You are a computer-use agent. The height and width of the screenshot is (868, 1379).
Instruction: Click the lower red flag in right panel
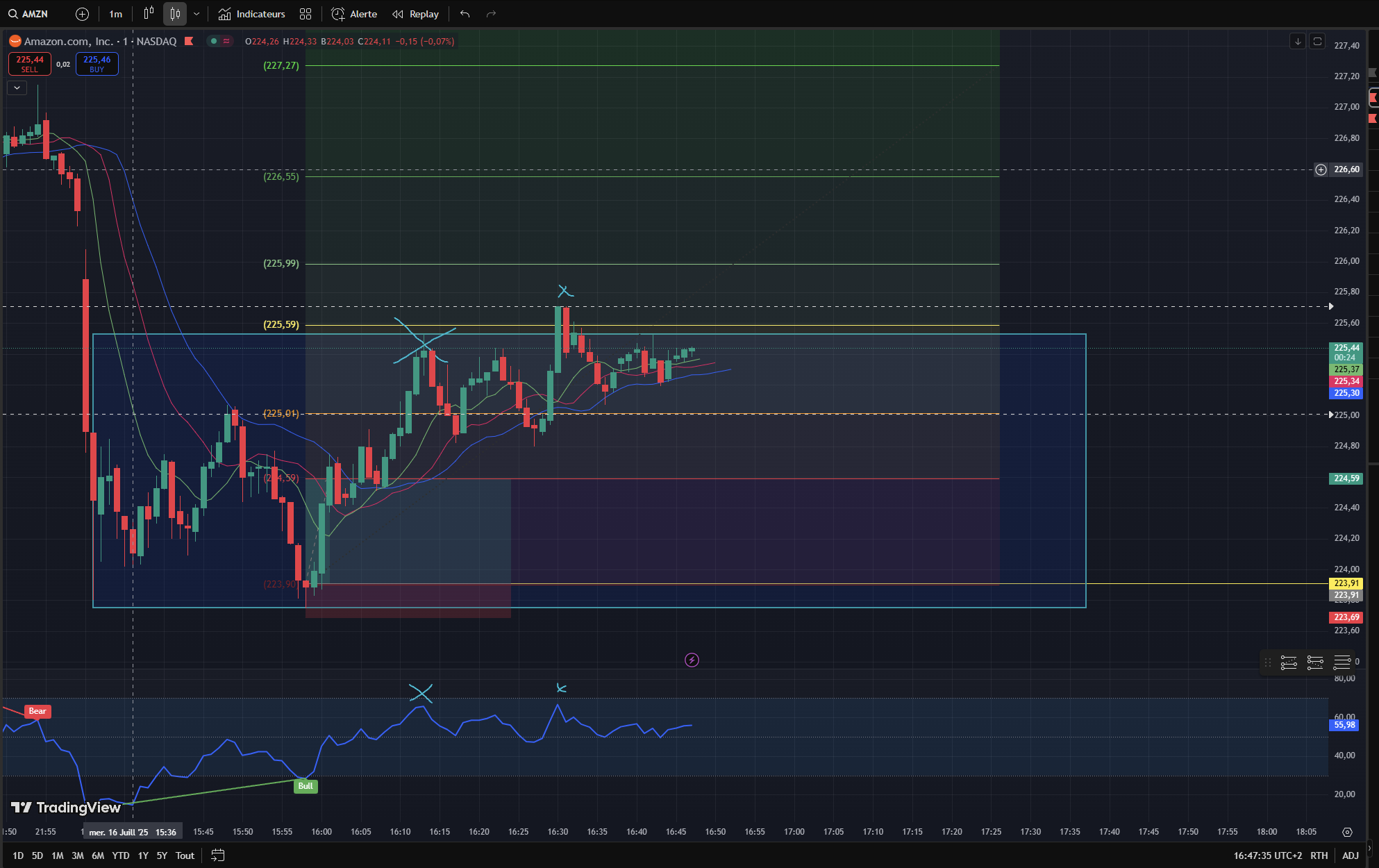[1373, 119]
